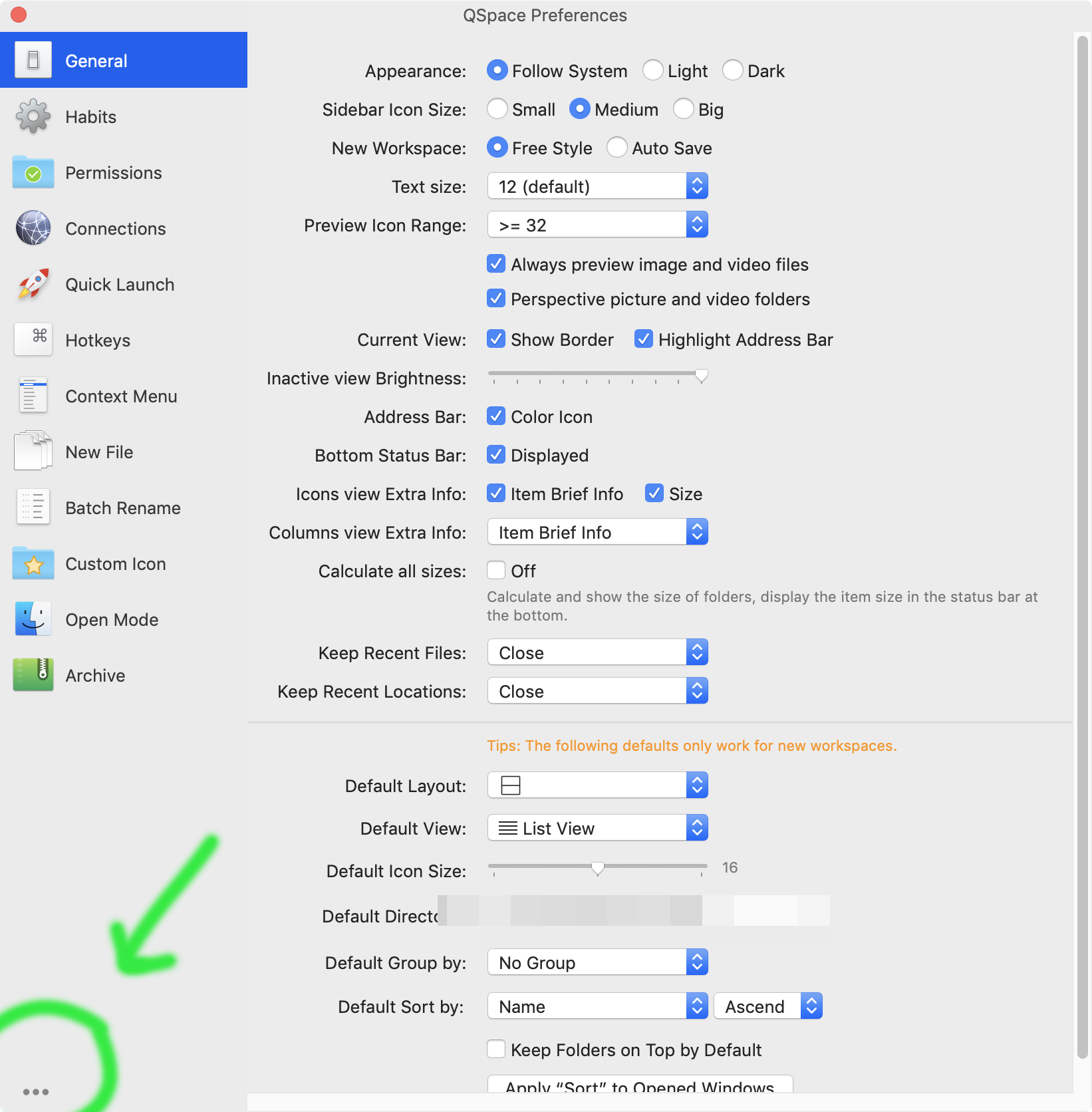This screenshot has width=1092, height=1112.
Task: Click the Context Menu list icon
Action: pos(33,396)
